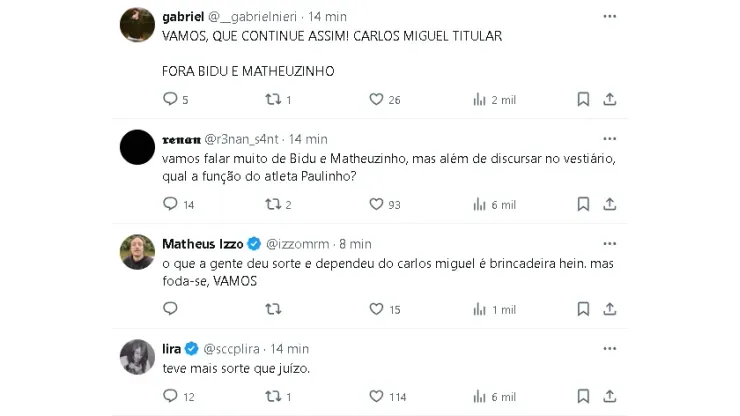
Task: Reply to lira's tweet
Action: (170, 396)
